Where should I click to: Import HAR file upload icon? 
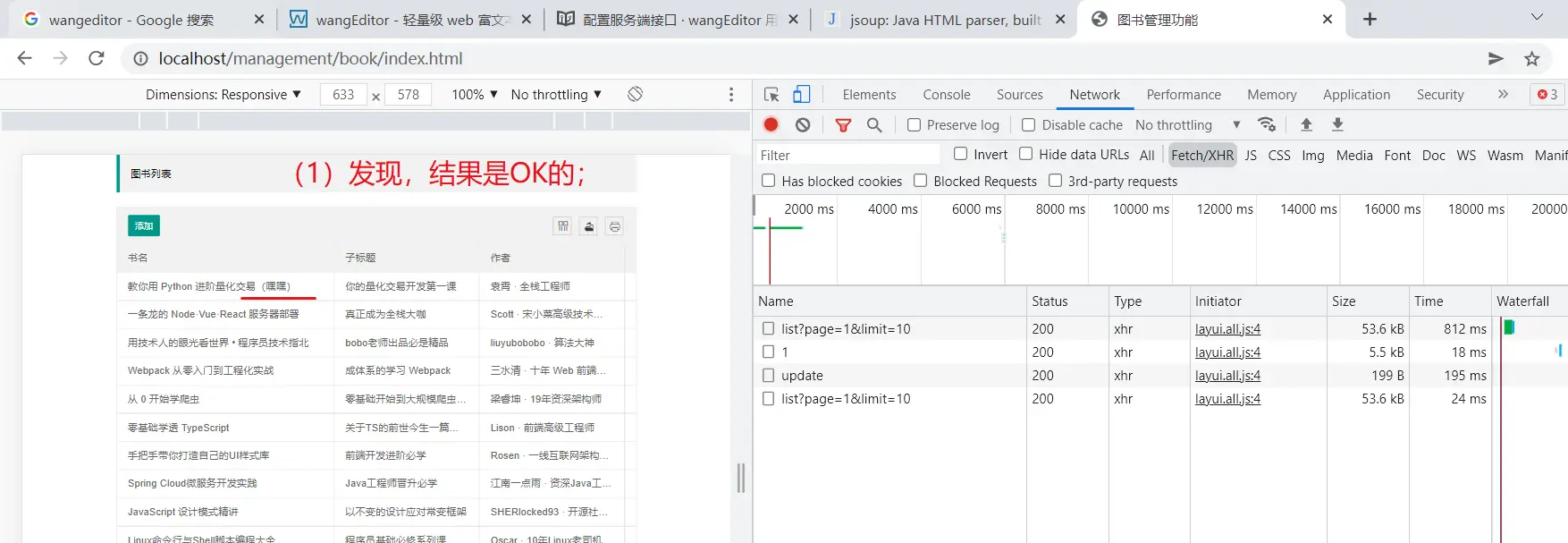pos(1306,124)
